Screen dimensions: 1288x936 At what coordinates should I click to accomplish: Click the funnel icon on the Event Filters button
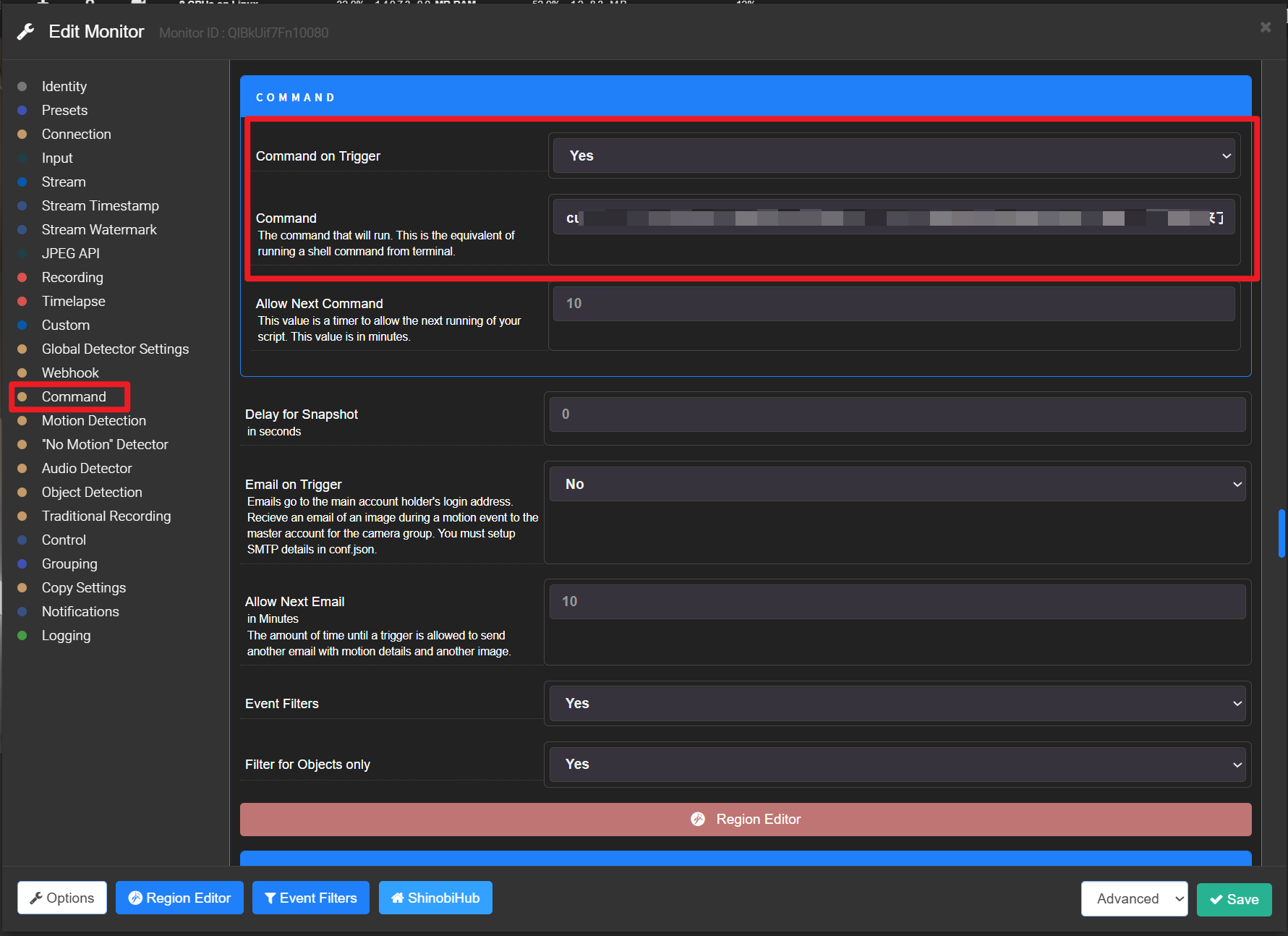270,898
